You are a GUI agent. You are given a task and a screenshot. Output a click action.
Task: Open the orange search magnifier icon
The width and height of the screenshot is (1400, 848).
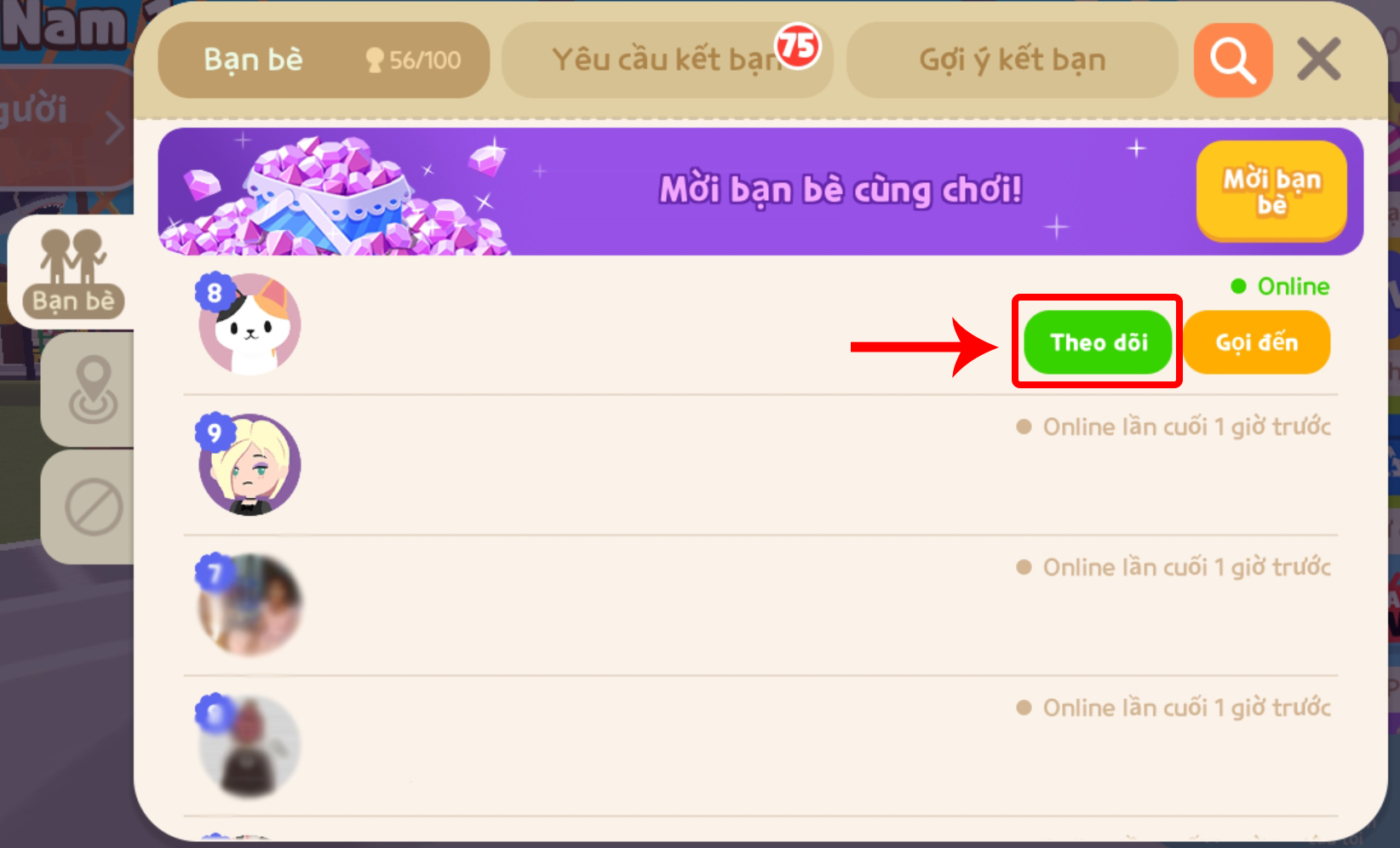point(1233,60)
